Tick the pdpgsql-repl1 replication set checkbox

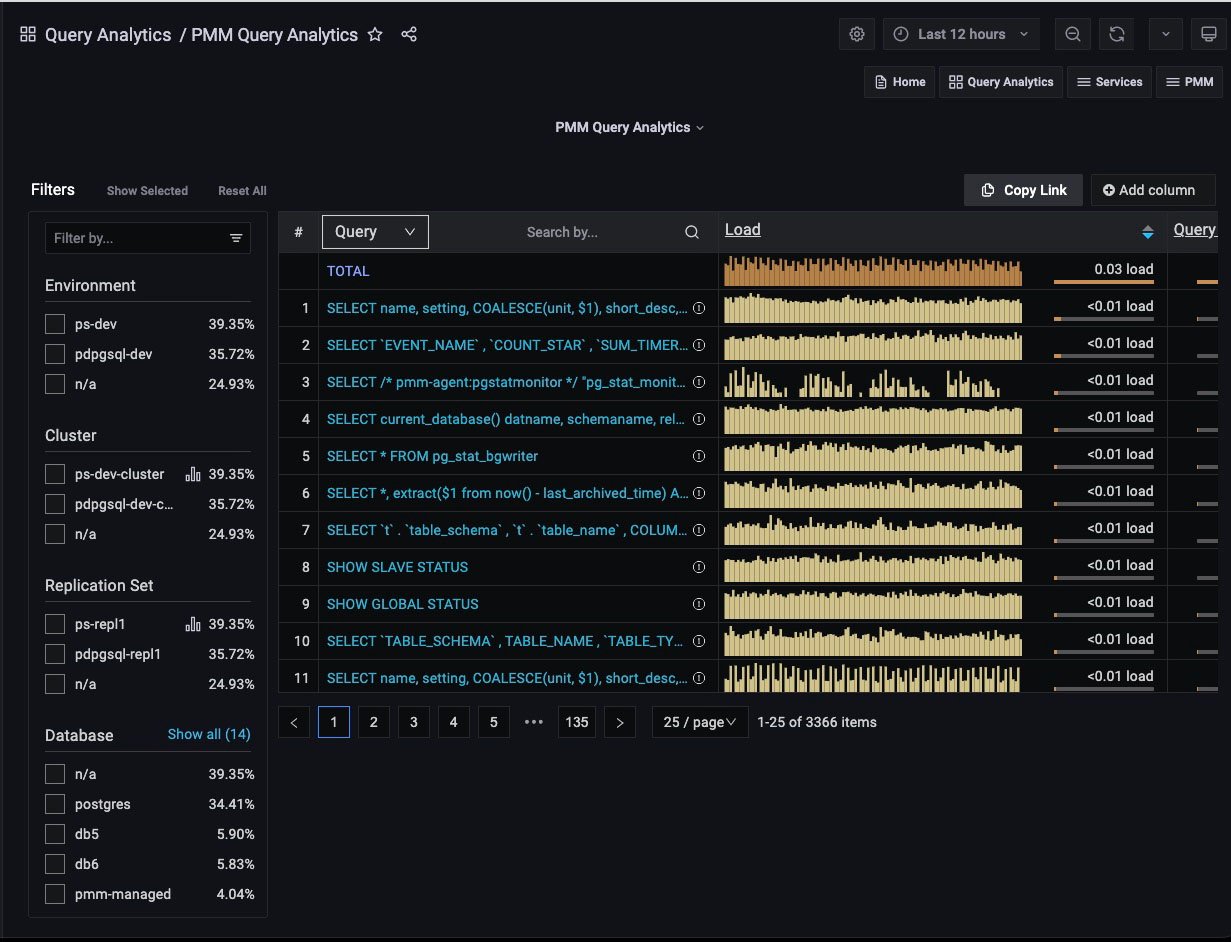tap(55, 654)
